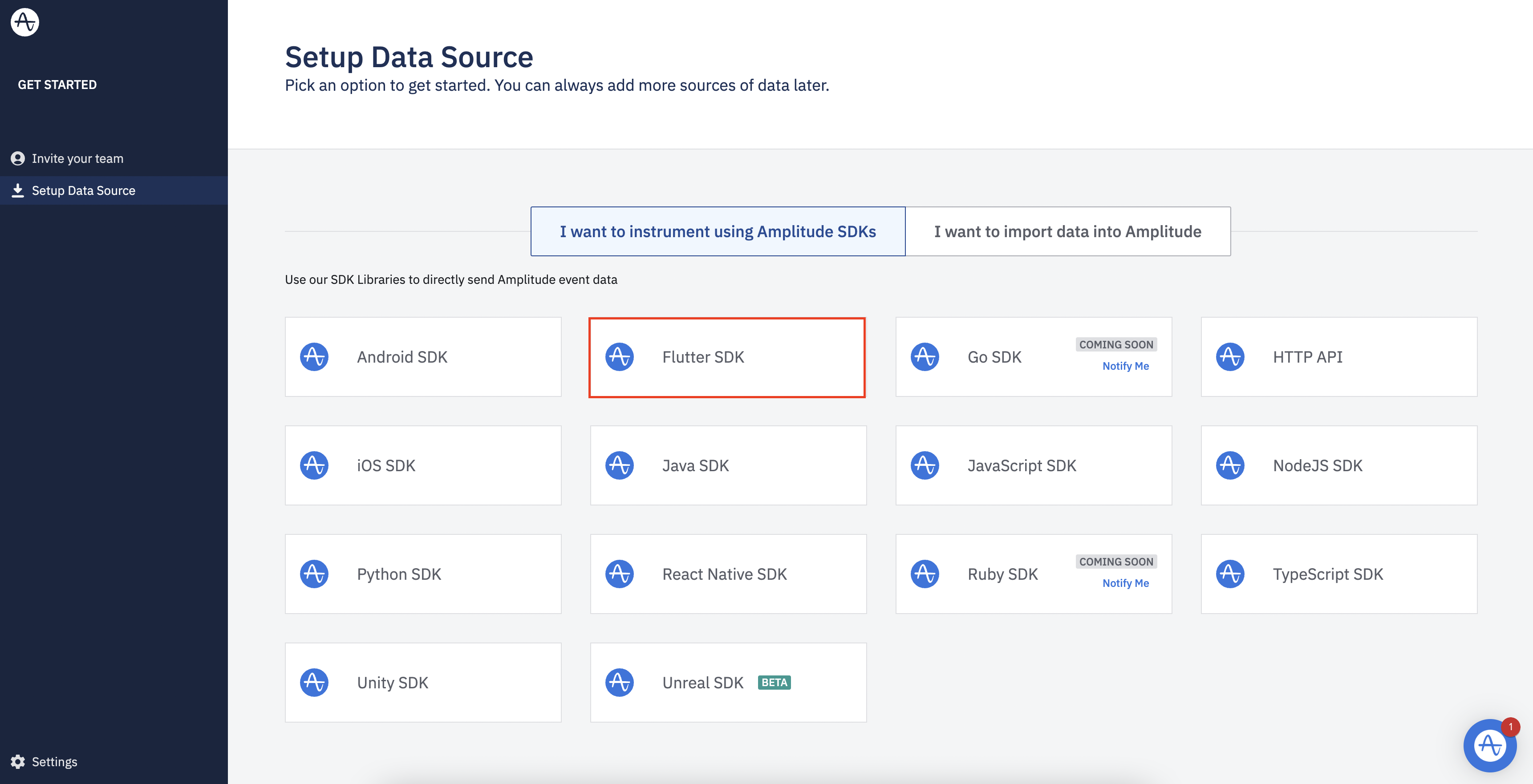Click the Android SDK Amplitude icon
This screenshot has height=784, width=1533.
coord(314,357)
